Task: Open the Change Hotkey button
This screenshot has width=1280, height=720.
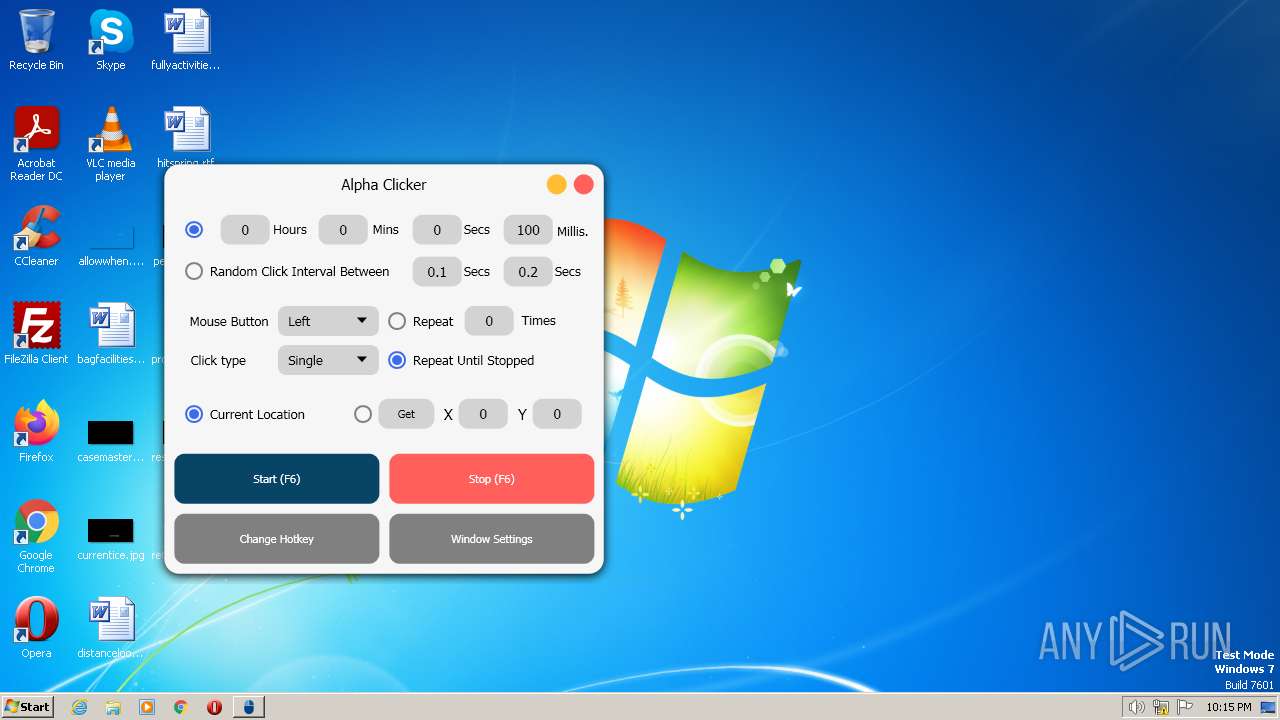Action: [x=277, y=539]
